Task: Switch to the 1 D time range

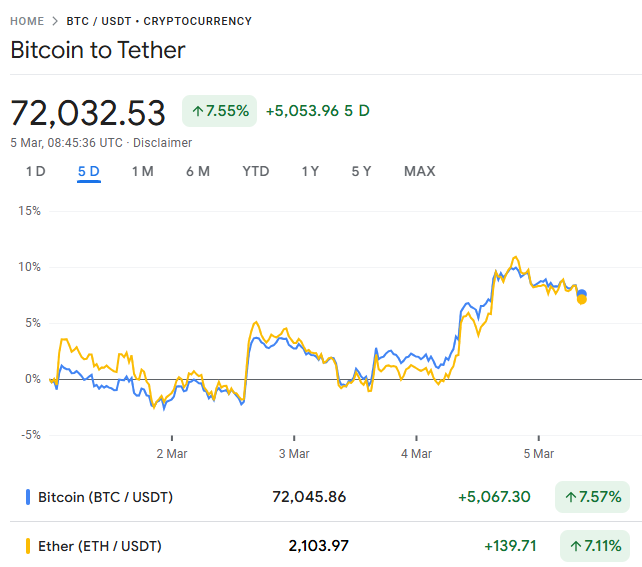Action: tap(36, 171)
